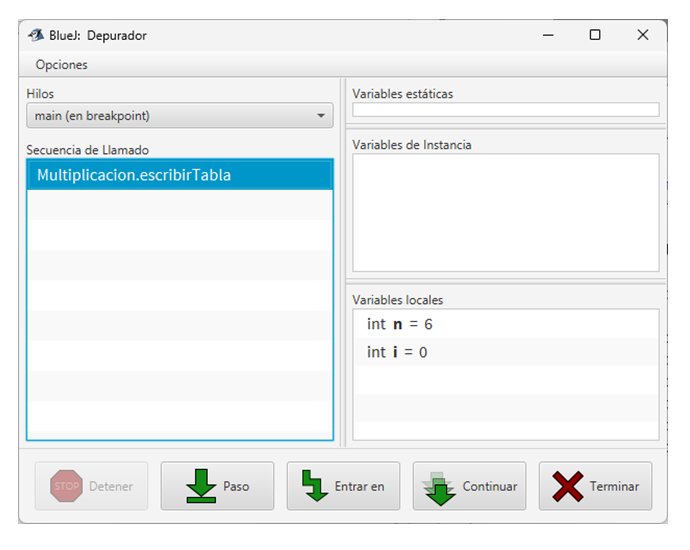Click the Terminar button
690x550 pixels.
click(595, 486)
